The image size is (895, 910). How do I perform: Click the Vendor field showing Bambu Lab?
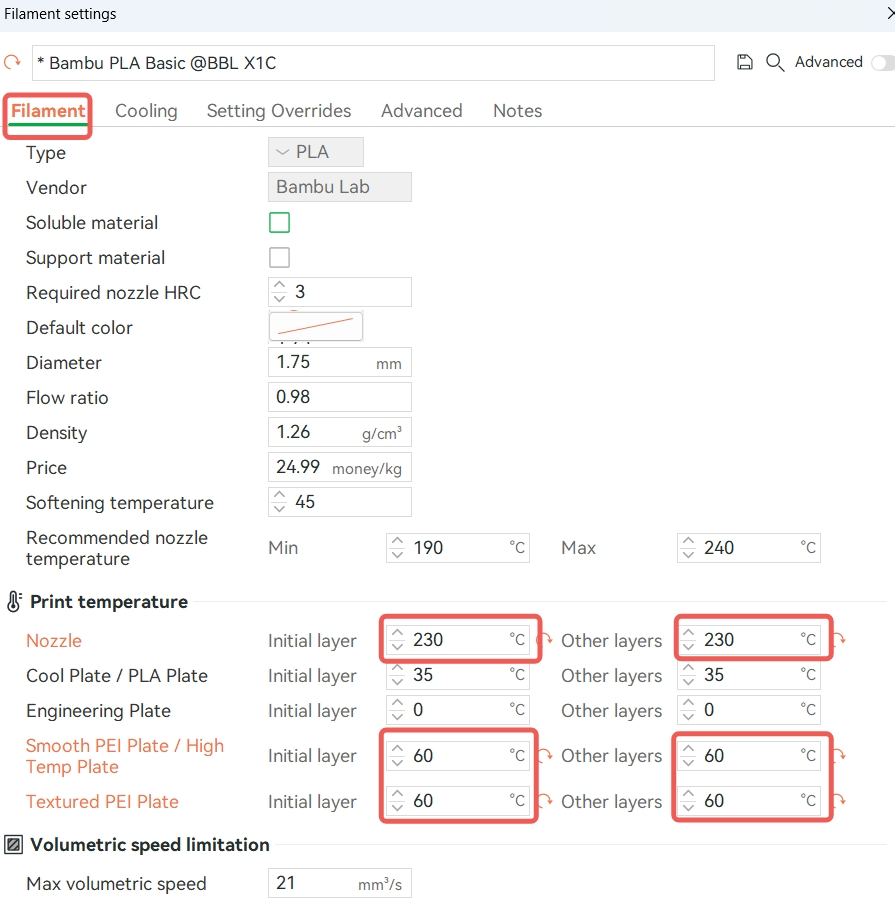340,187
